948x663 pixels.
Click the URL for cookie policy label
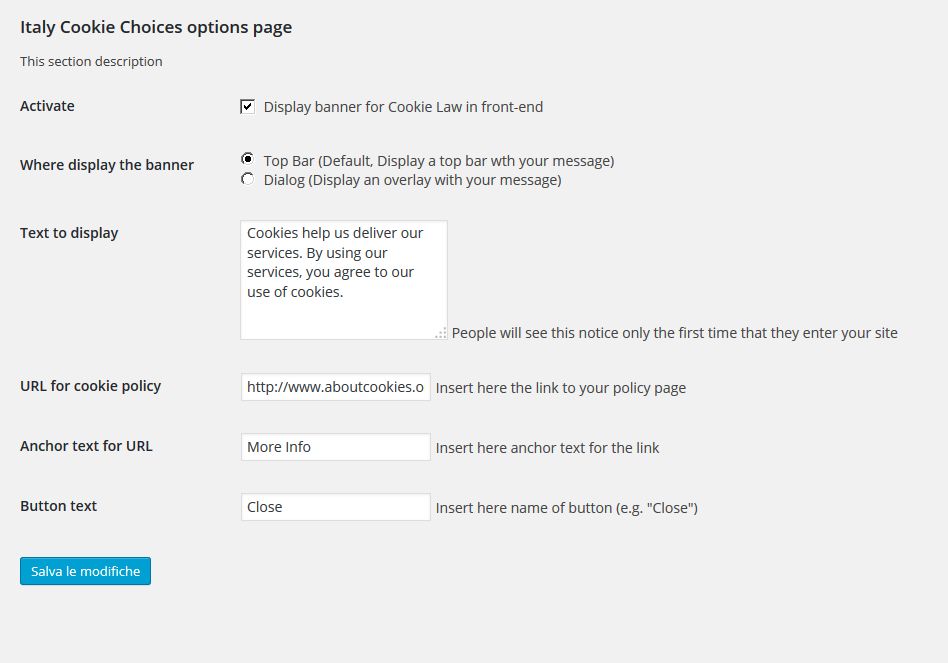pyautogui.click(x=90, y=386)
